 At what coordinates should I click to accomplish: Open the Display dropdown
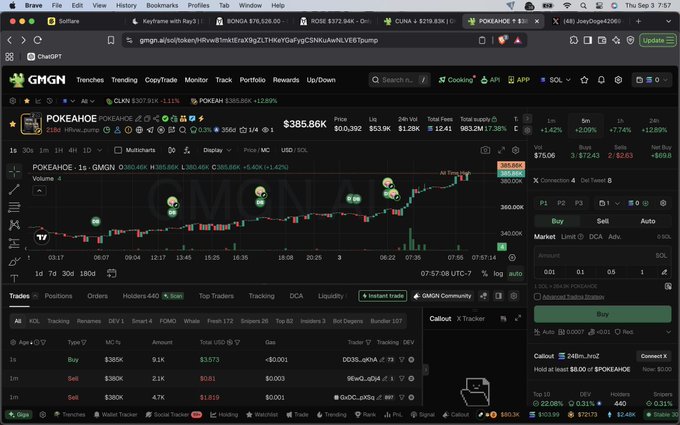[x=217, y=150]
